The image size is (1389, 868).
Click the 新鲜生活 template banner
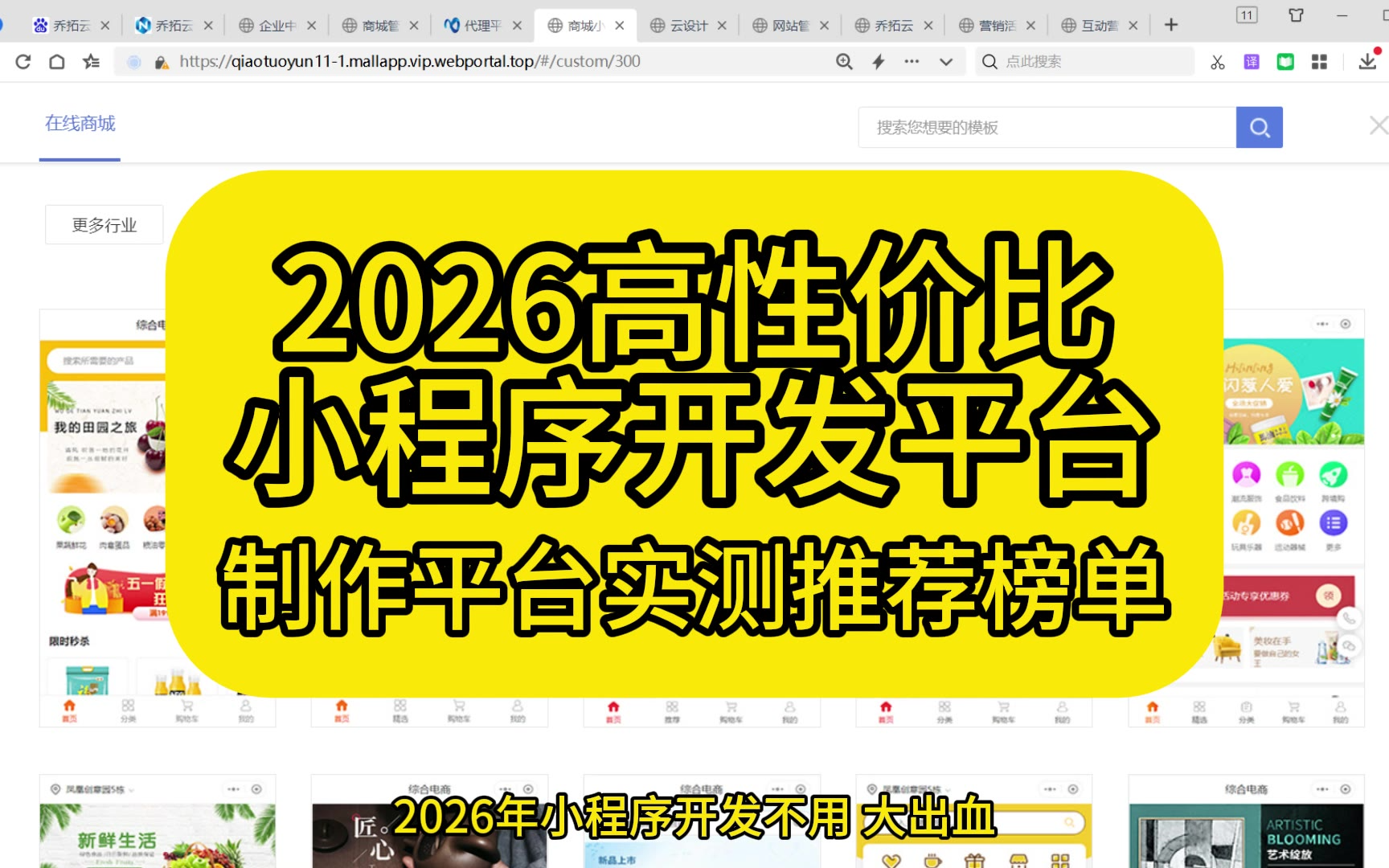158,836
